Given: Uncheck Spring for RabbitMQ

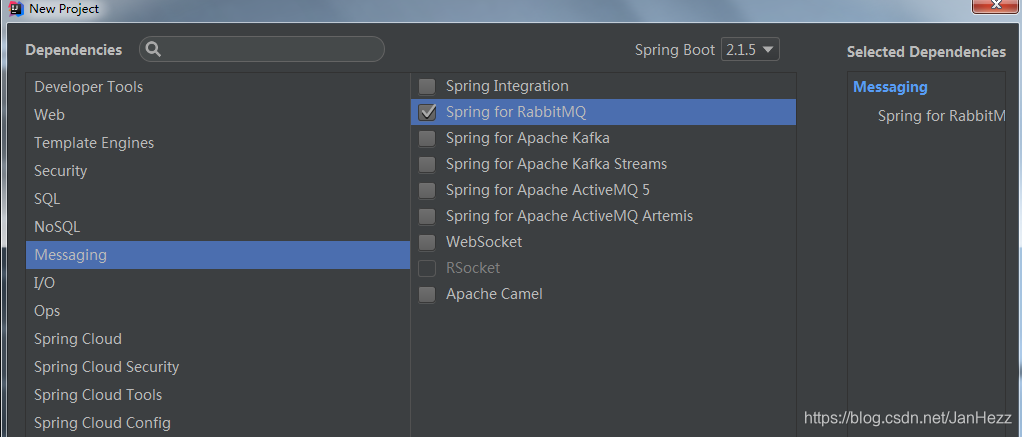Looking at the screenshot, I should pyautogui.click(x=427, y=112).
